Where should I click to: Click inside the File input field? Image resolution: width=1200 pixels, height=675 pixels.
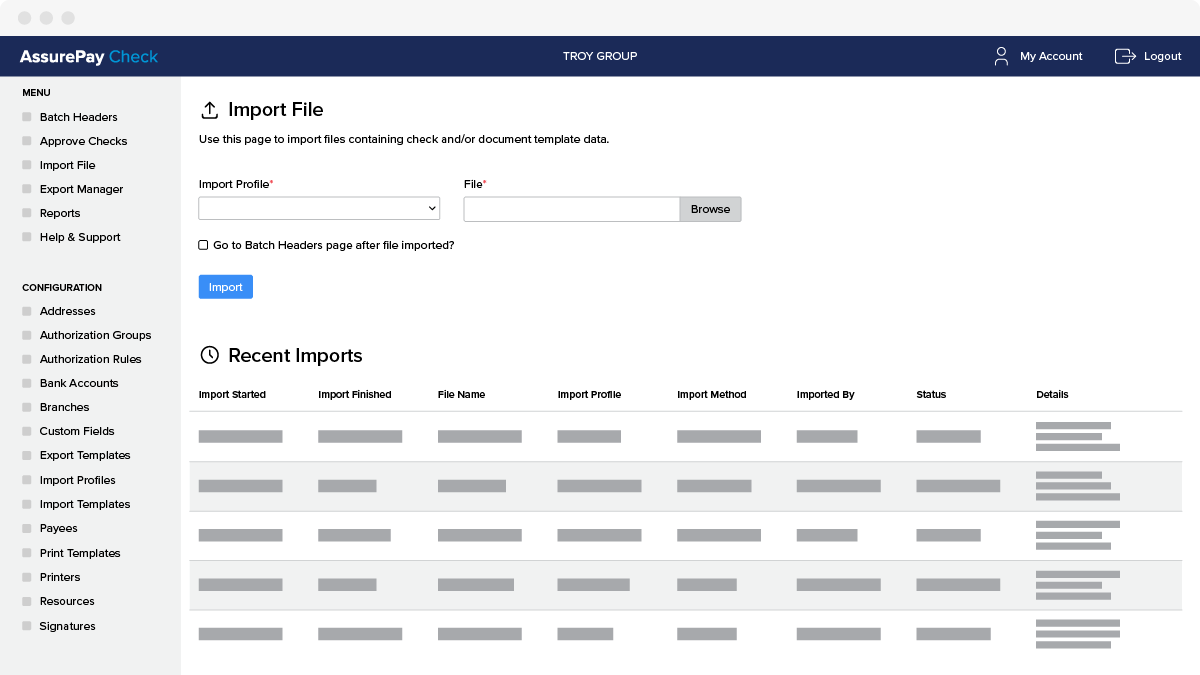pyautogui.click(x=570, y=209)
